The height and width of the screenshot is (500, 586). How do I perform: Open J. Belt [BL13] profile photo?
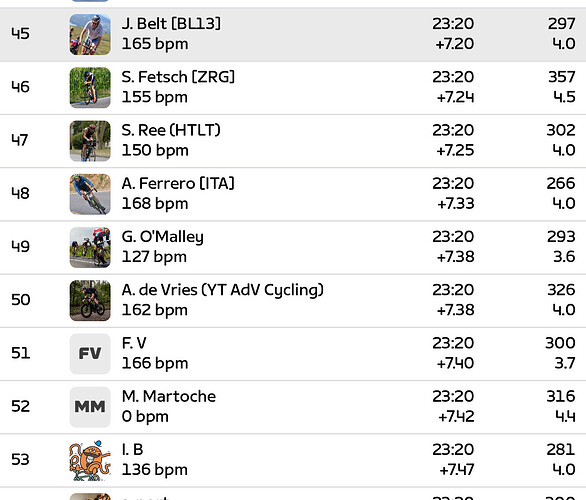pyautogui.click(x=90, y=34)
